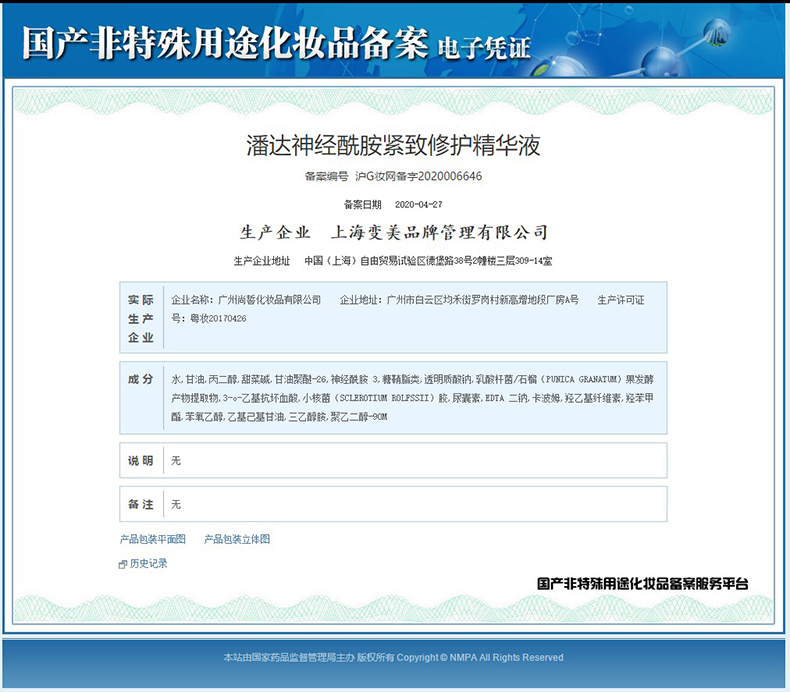This screenshot has width=790, height=692.
Task: Select the filing date 2020-04-27
Action: click(x=419, y=205)
